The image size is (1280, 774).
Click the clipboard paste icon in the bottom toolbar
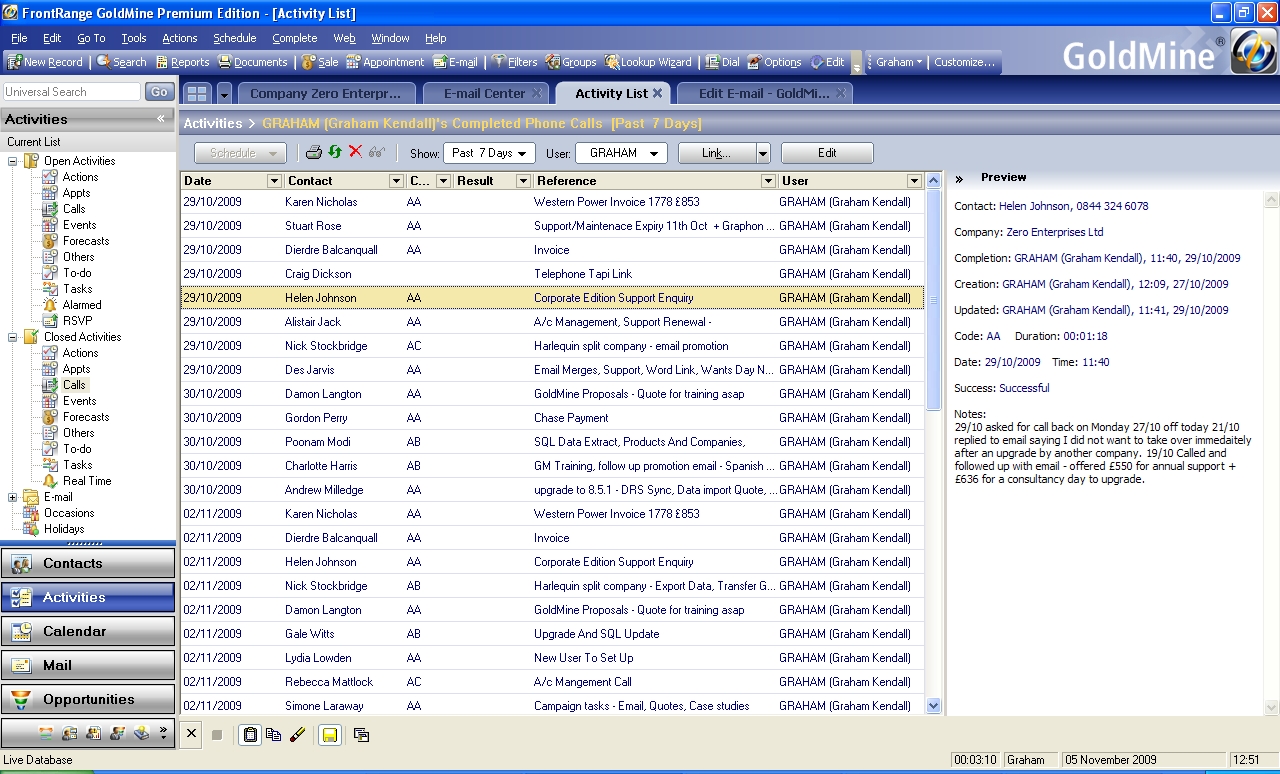click(250, 735)
